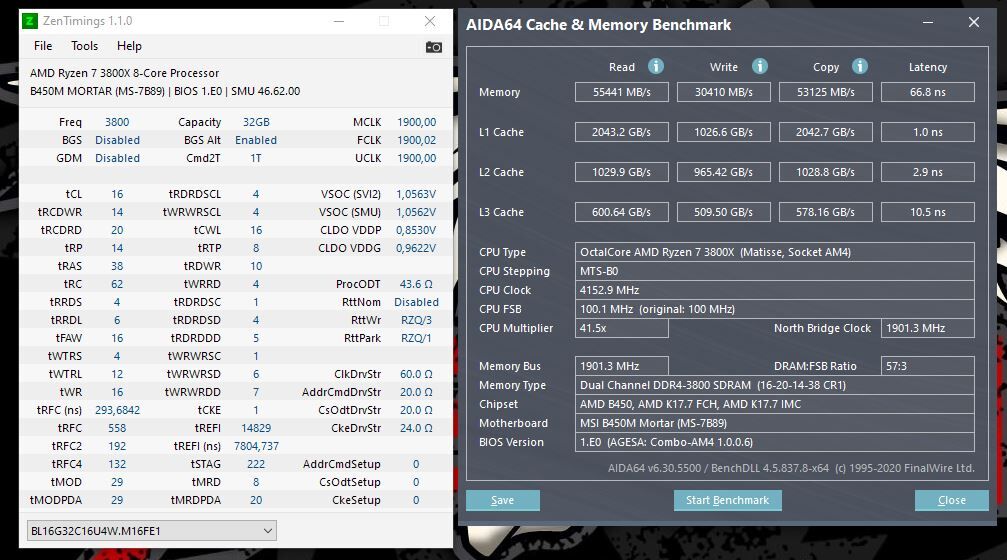Click the Copy info icon in AIDA64
Viewport: 1007px width, 560px height.
(x=860, y=66)
